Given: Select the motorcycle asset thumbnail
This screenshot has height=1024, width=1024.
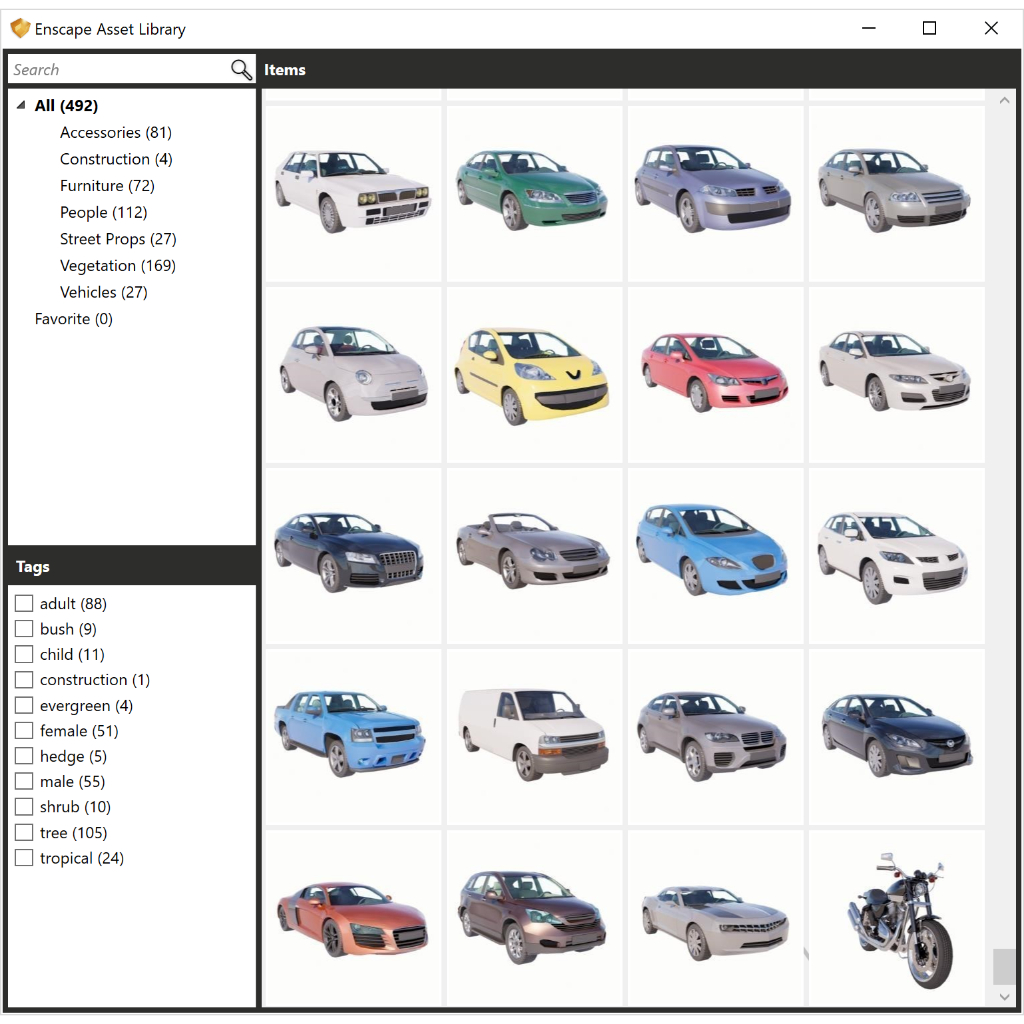Looking at the screenshot, I should (x=895, y=917).
